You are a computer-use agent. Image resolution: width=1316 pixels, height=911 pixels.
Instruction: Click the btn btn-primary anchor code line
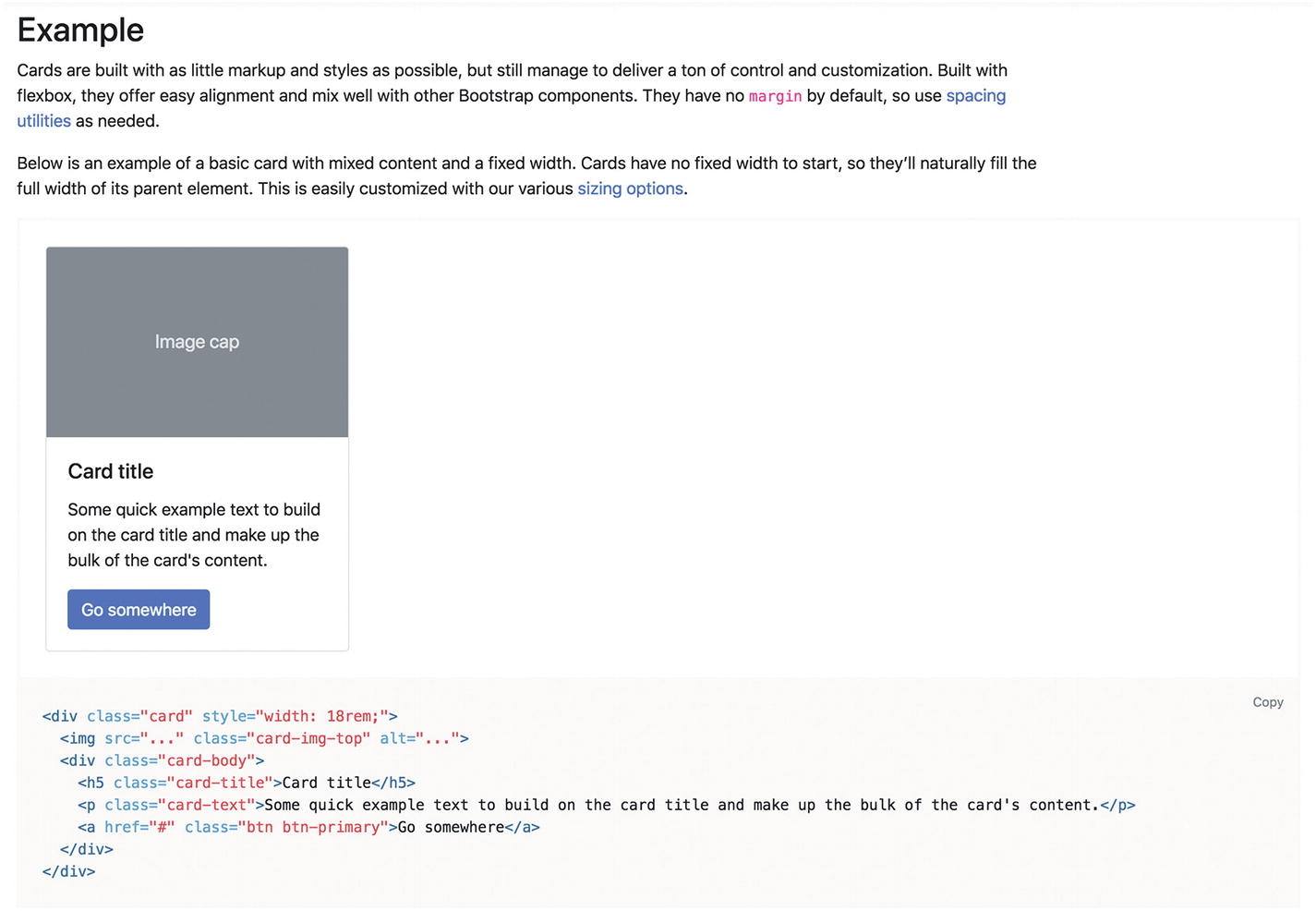[x=308, y=827]
